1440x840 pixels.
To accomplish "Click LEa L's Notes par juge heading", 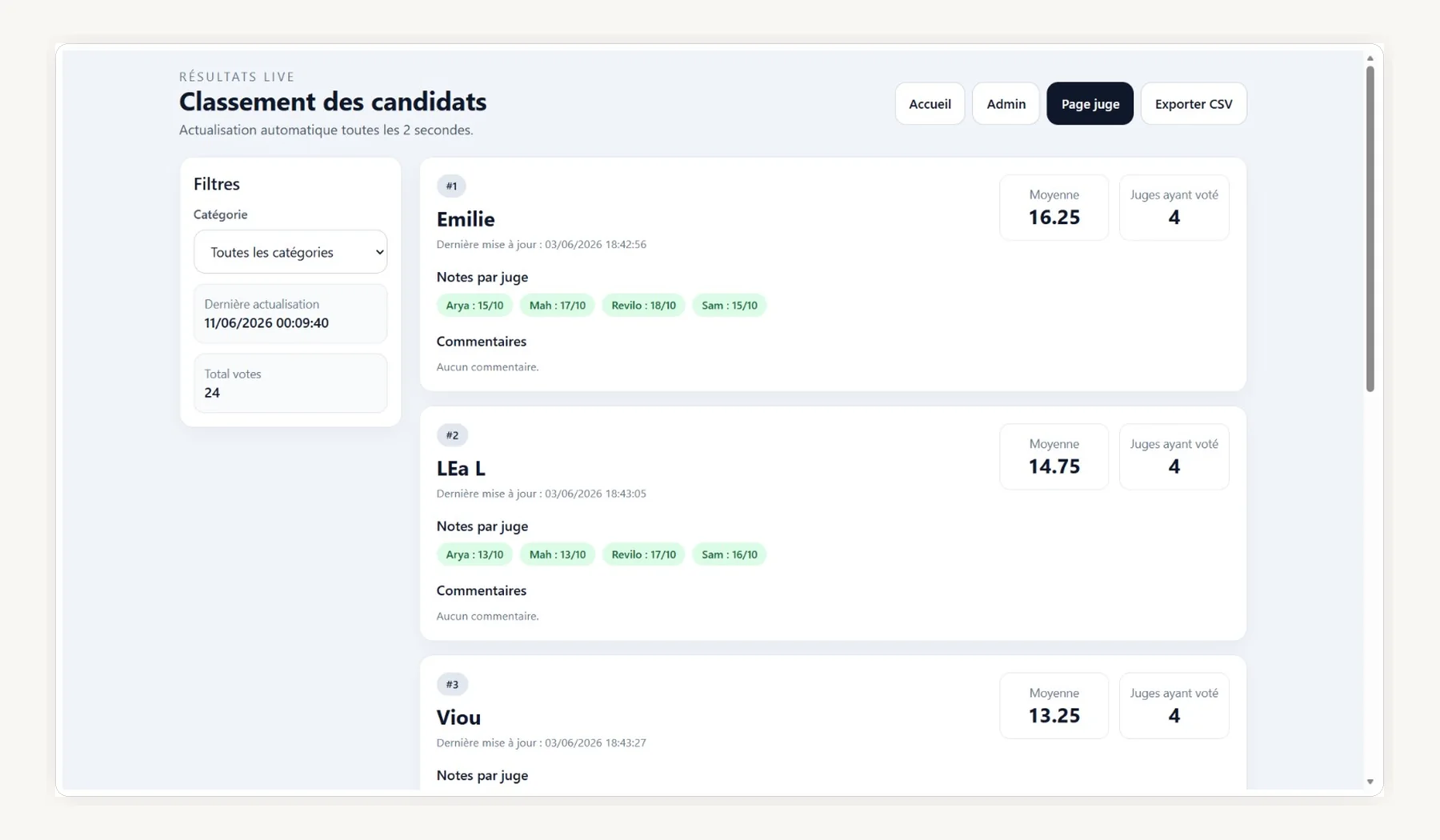I will coord(482,526).
